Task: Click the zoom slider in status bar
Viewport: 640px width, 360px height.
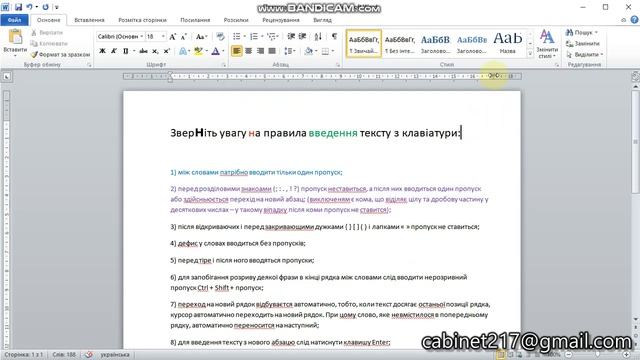Action: pyautogui.click(x=598, y=355)
